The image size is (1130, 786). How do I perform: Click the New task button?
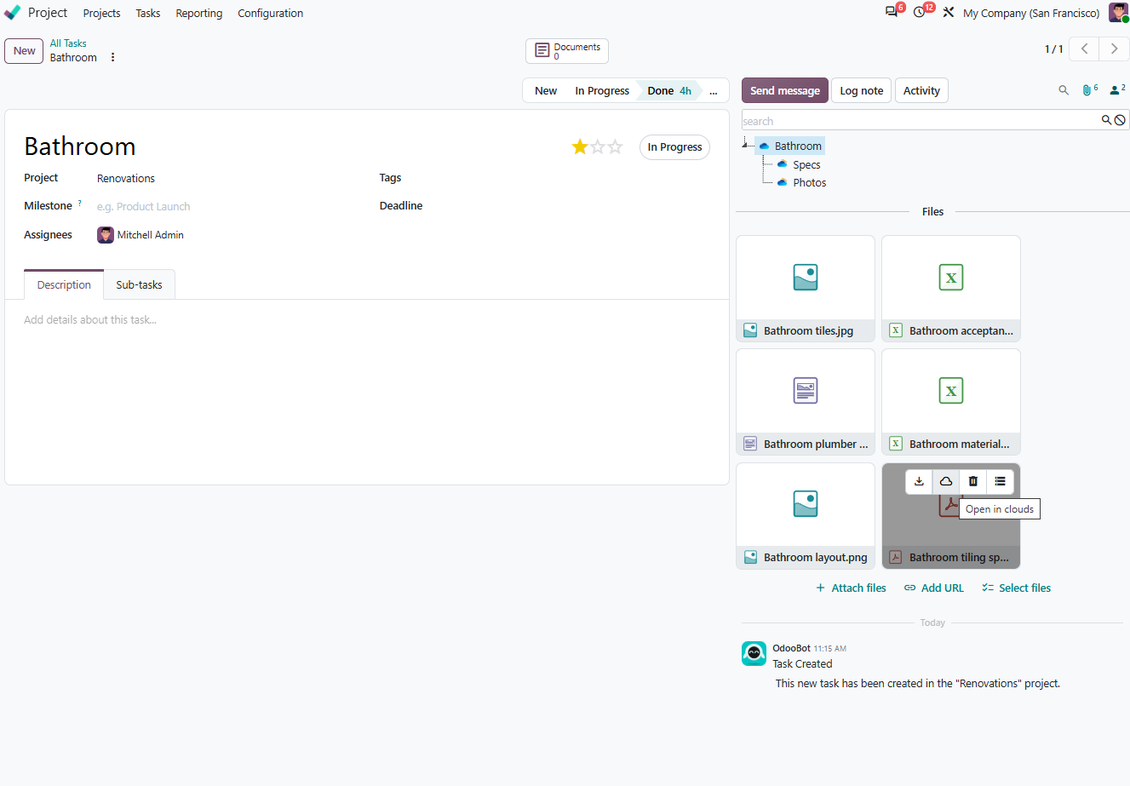tap(24, 50)
